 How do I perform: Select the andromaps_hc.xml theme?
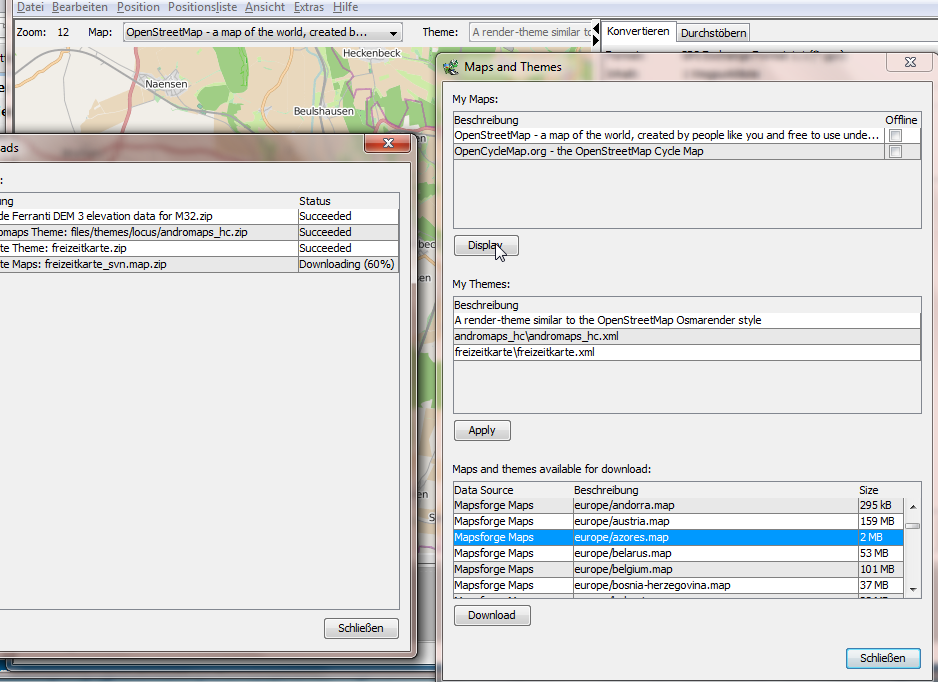687,336
